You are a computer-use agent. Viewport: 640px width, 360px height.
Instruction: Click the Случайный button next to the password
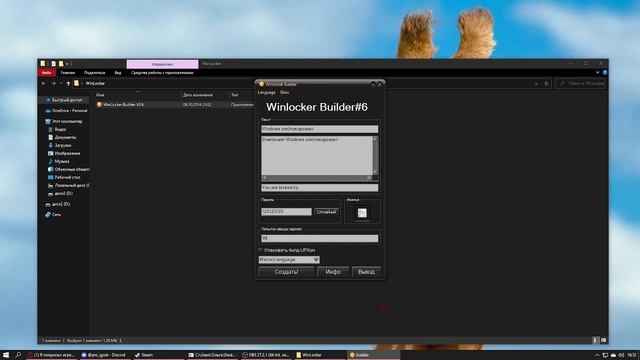(326, 212)
